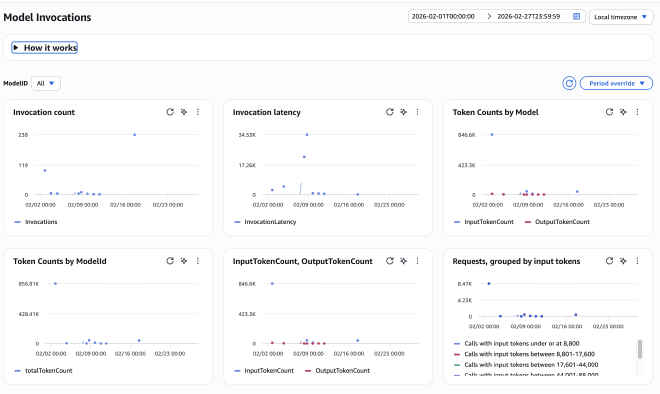Click the dashboard refresh circular button
The width and height of the screenshot is (660, 394).
point(569,83)
